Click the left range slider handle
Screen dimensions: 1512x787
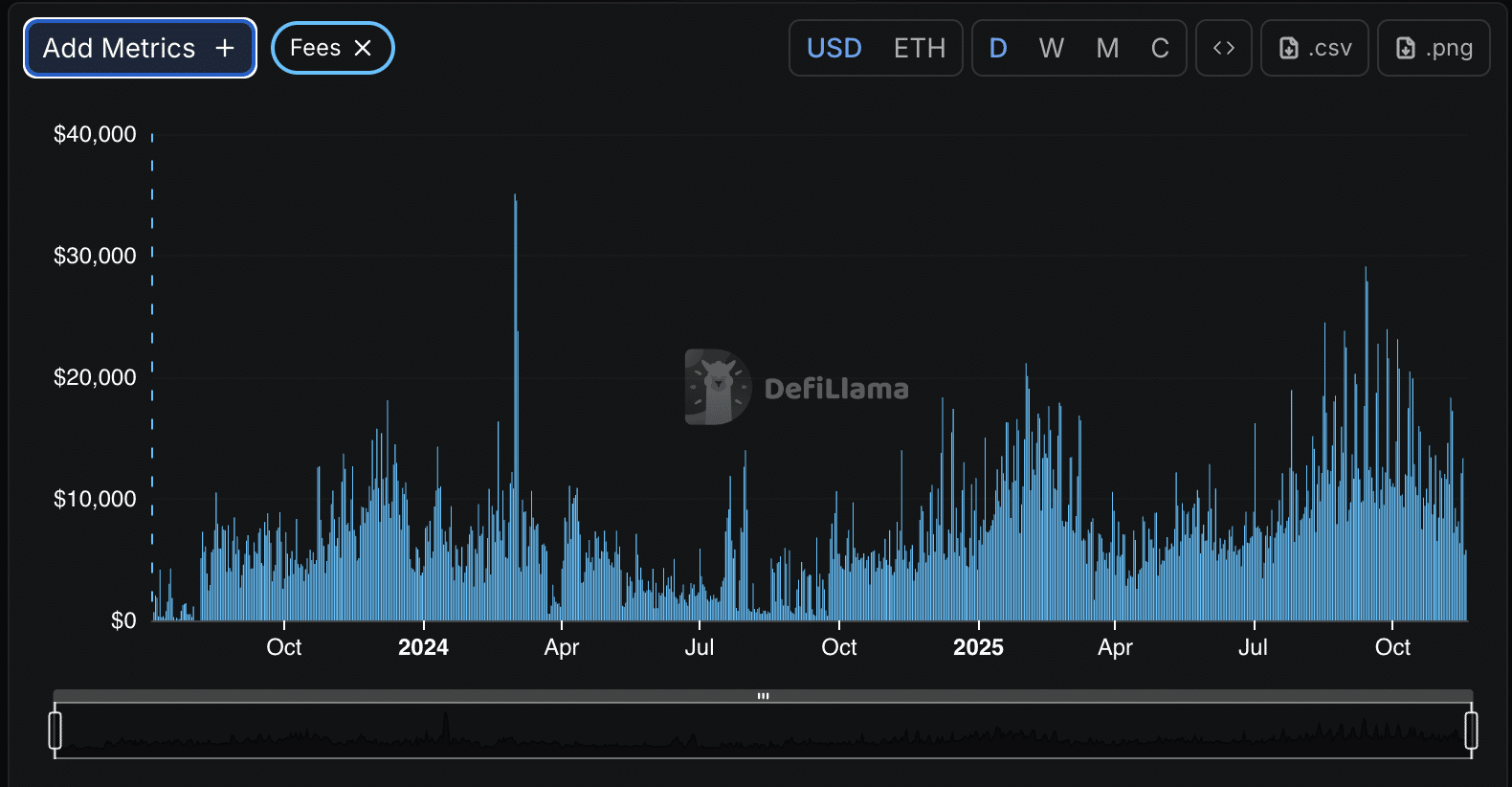tap(56, 731)
